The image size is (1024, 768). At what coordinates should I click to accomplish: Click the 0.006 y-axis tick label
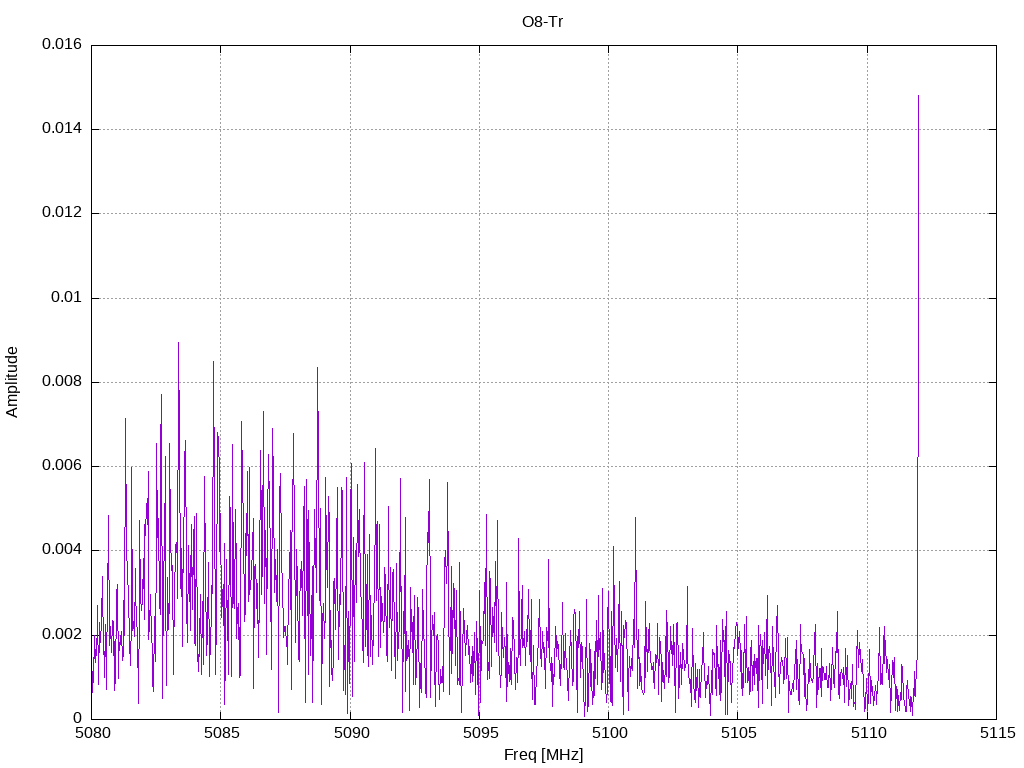pyautogui.click(x=61, y=466)
